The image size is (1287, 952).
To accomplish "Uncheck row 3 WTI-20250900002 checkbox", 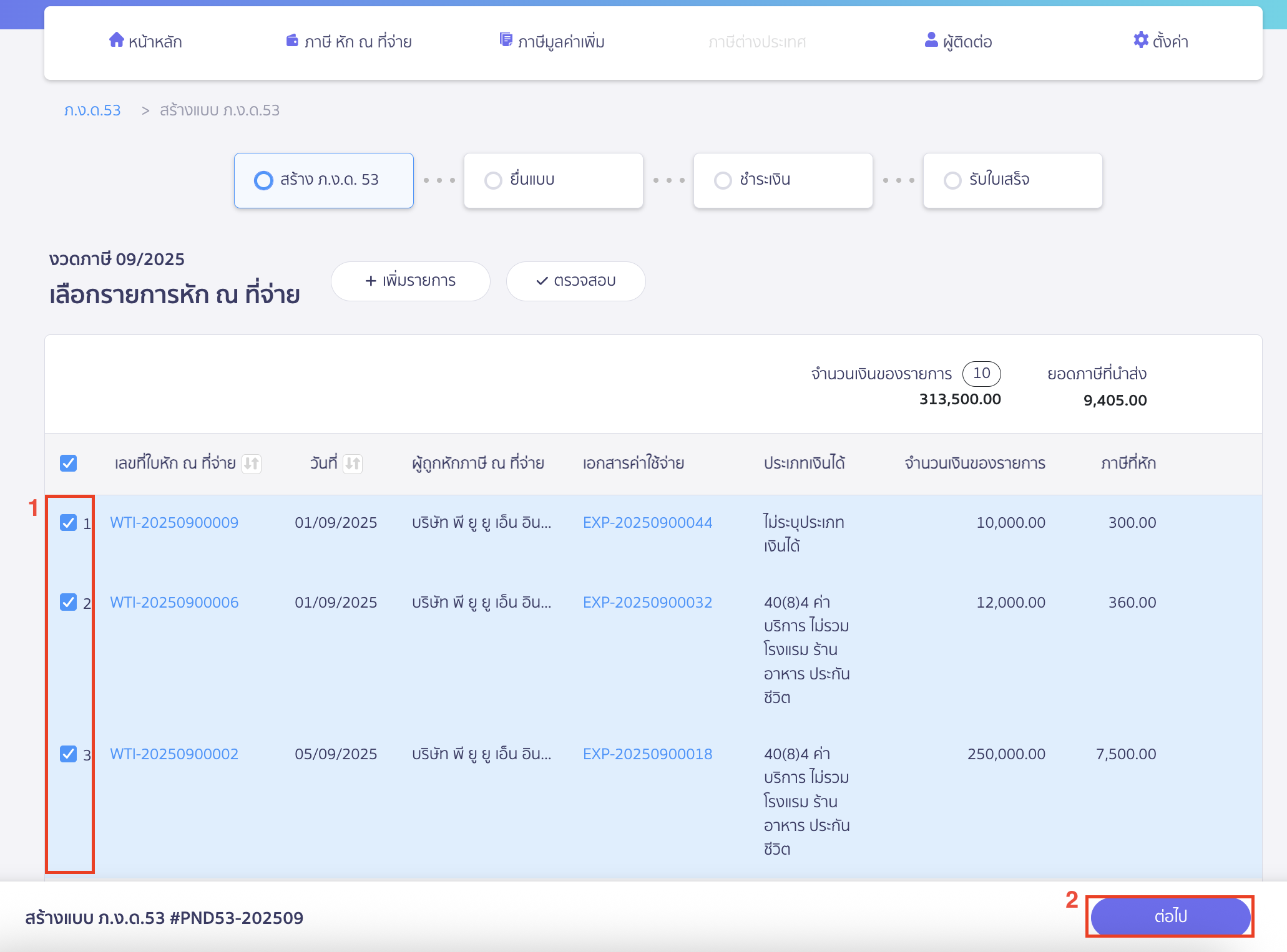I will [69, 754].
